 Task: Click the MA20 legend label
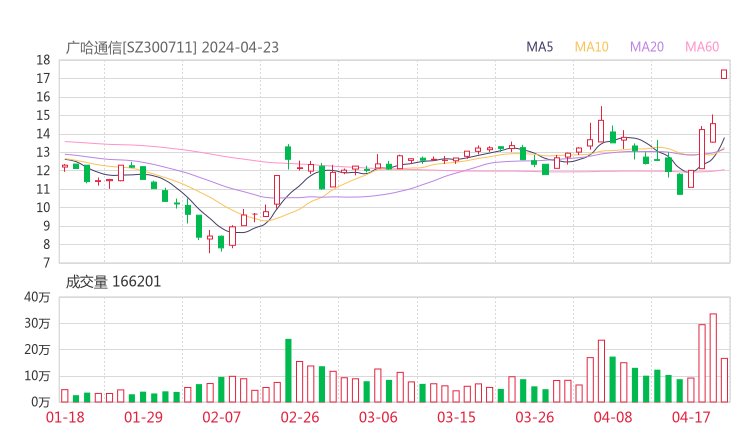pos(647,47)
